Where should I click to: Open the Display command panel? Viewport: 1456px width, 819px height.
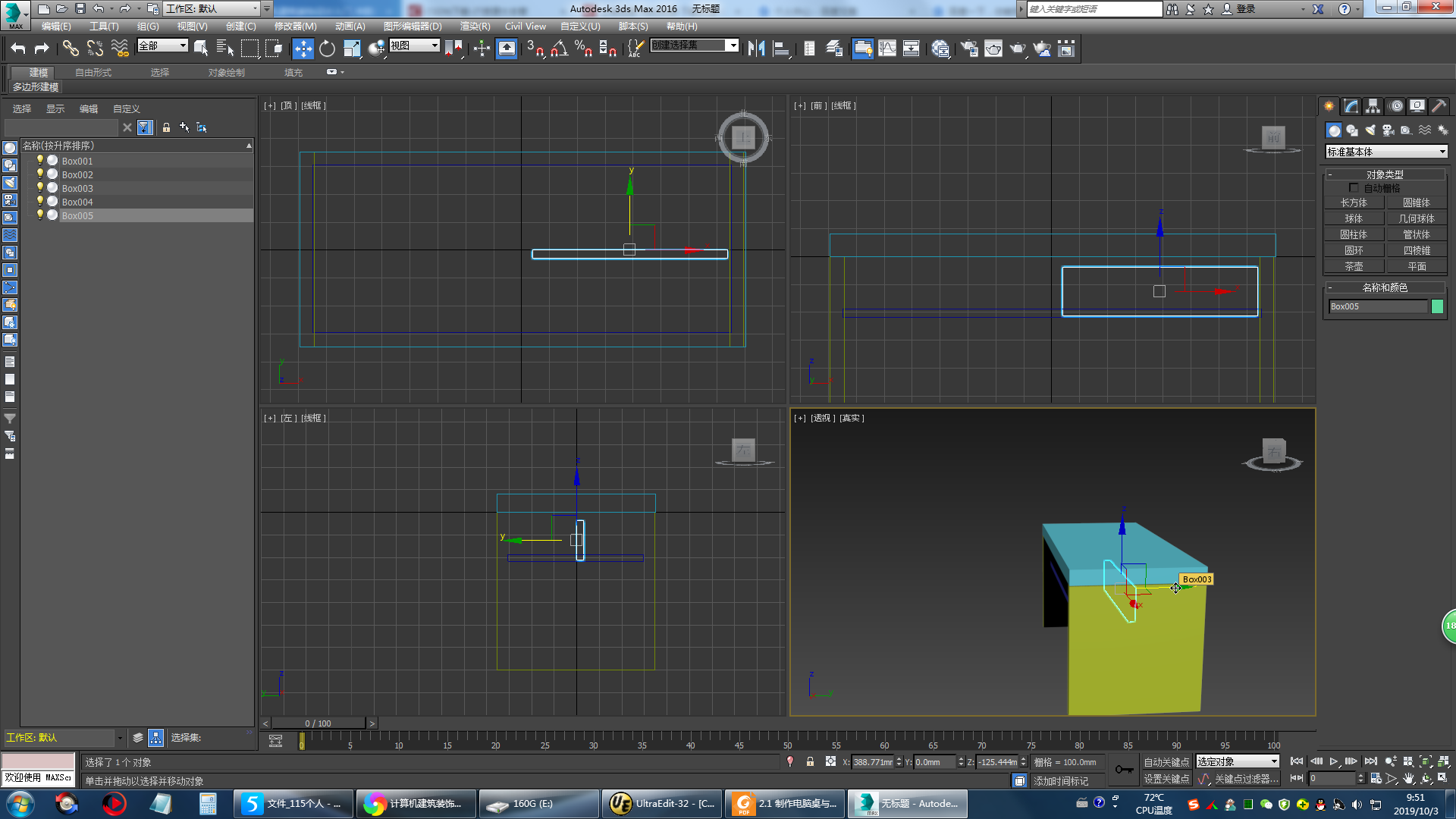1417,106
